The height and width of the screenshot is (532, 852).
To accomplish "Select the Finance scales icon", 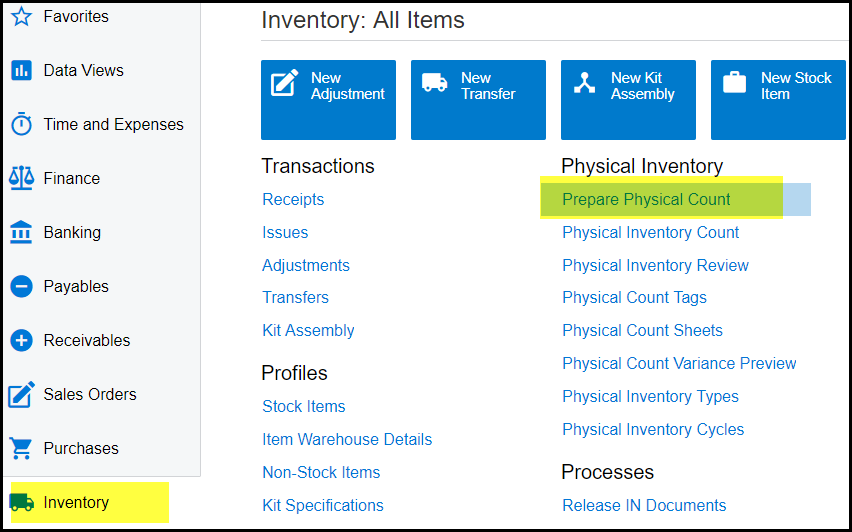I will (21, 178).
